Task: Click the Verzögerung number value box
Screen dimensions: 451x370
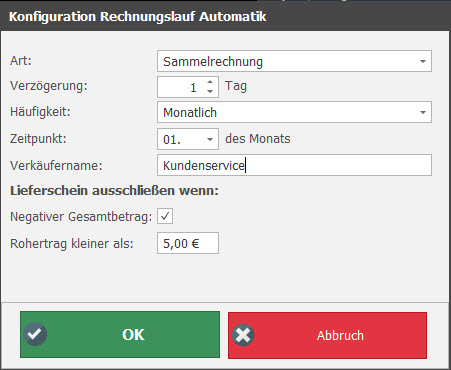Action: (182, 87)
